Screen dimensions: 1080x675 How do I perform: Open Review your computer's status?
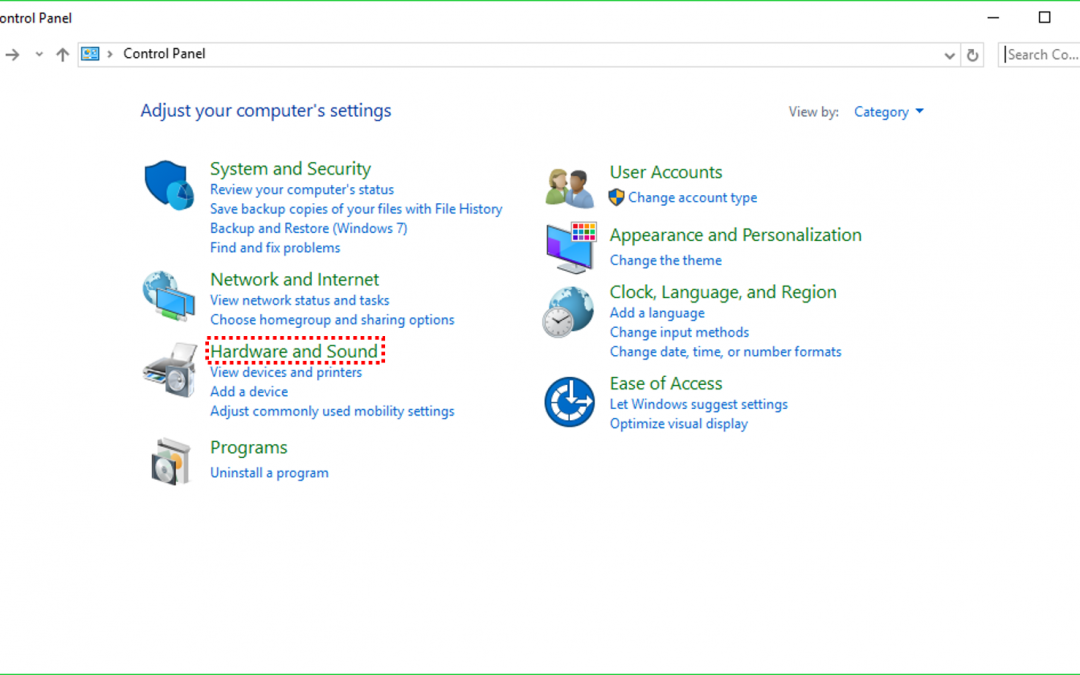(x=302, y=189)
